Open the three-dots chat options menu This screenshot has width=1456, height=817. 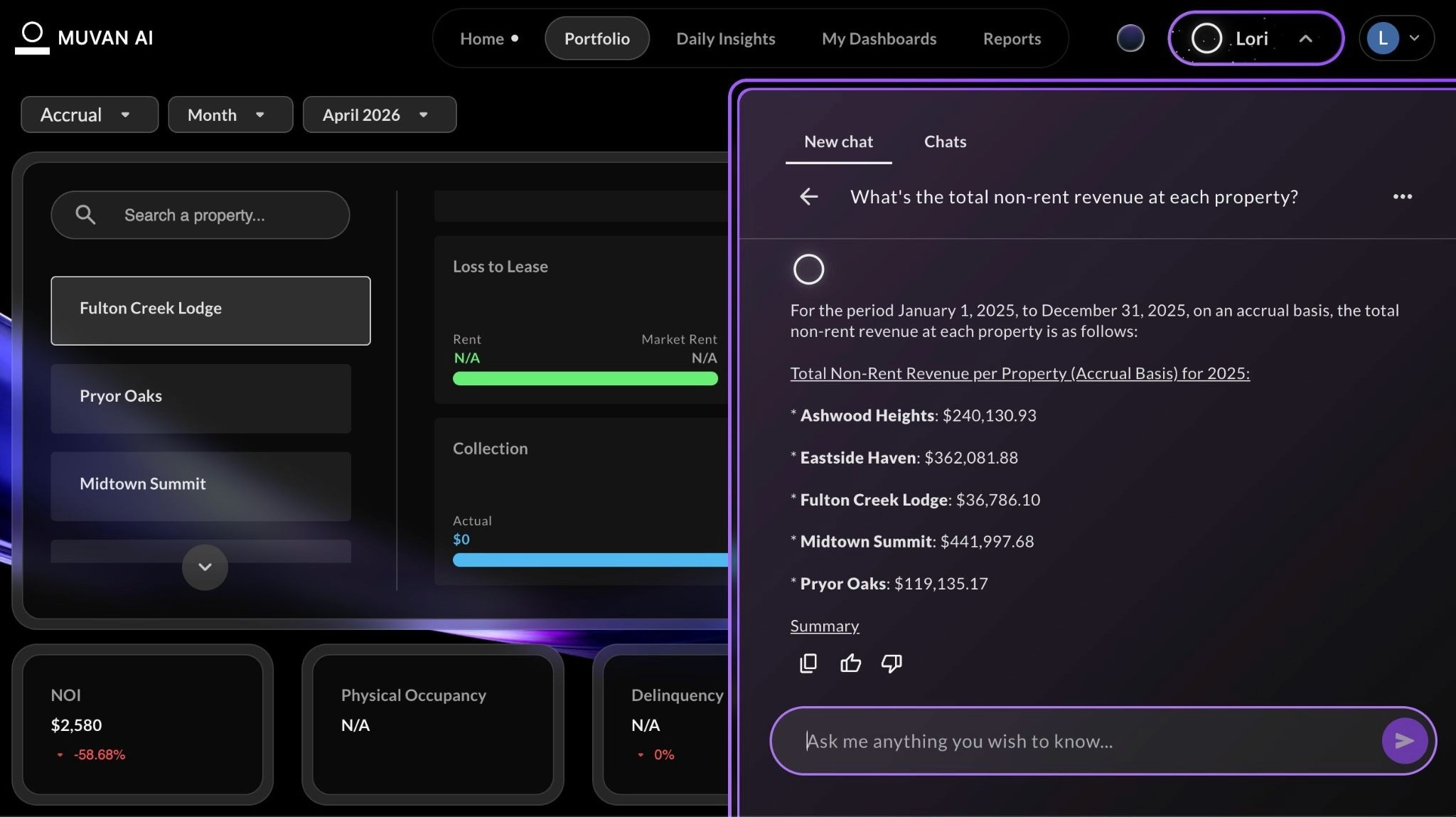1402,197
